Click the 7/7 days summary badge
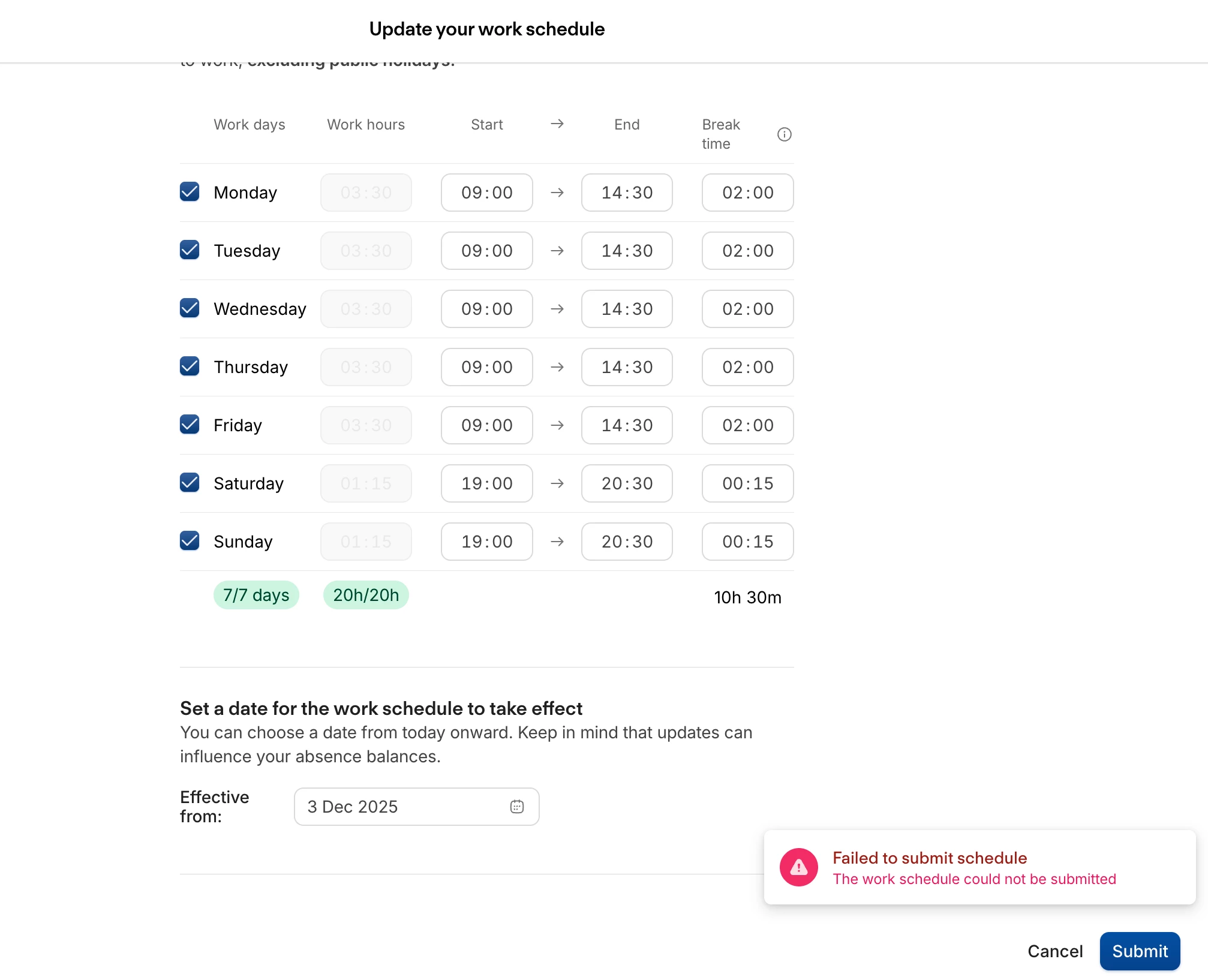 tap(256, 595)
